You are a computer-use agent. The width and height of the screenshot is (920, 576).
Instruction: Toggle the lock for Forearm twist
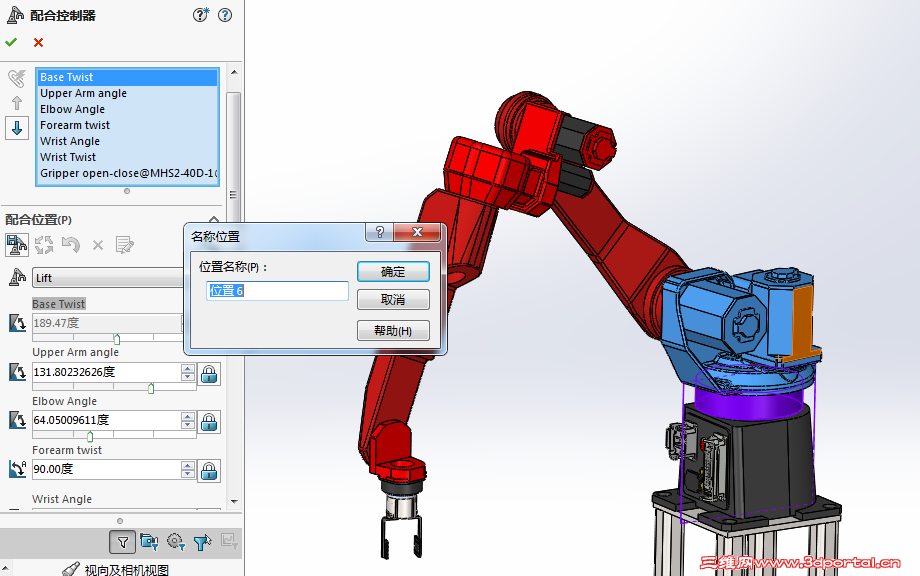point(209,471)
